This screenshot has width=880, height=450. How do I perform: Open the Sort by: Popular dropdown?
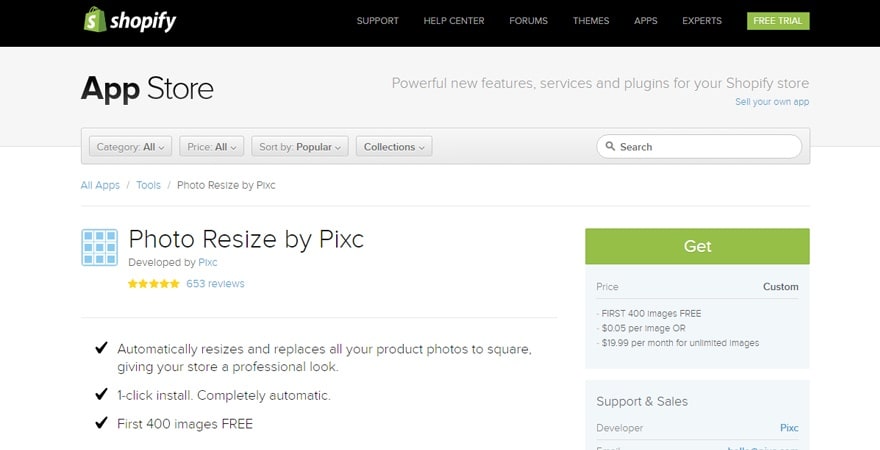pos(300,147)
